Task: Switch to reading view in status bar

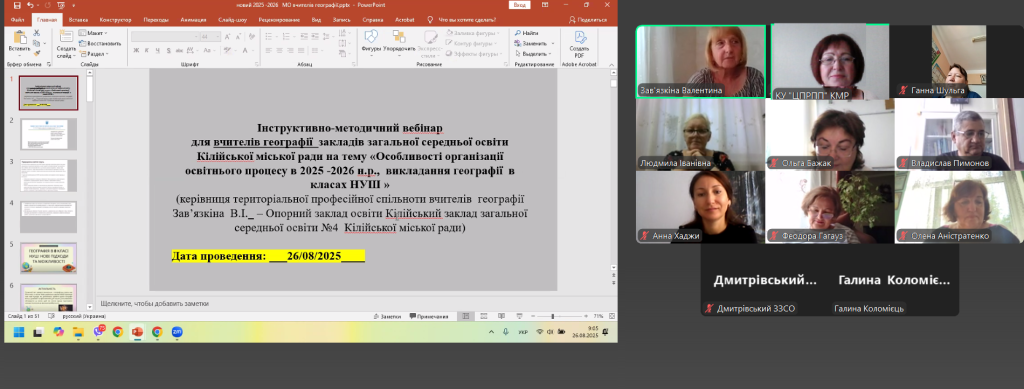Action: click(x=502, y=316)
